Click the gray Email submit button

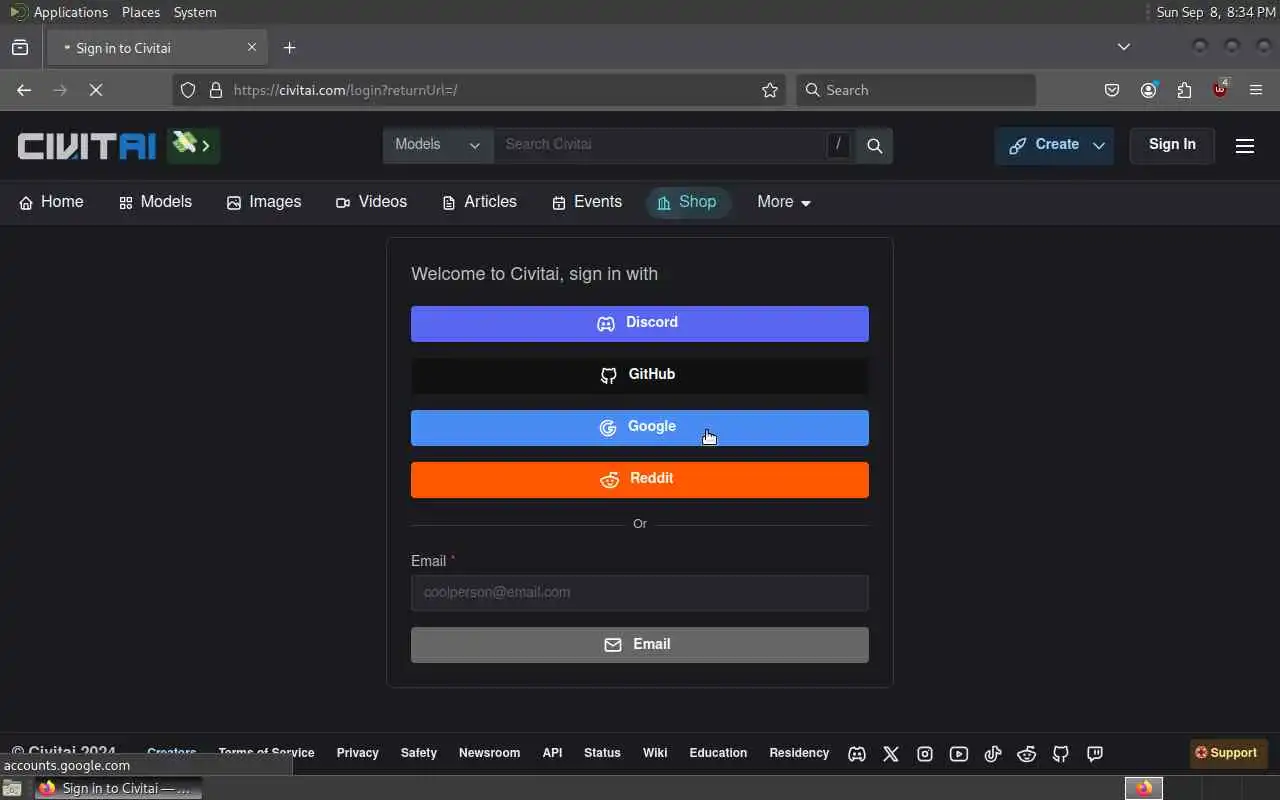pyautogui.click(x=640, y=645)
